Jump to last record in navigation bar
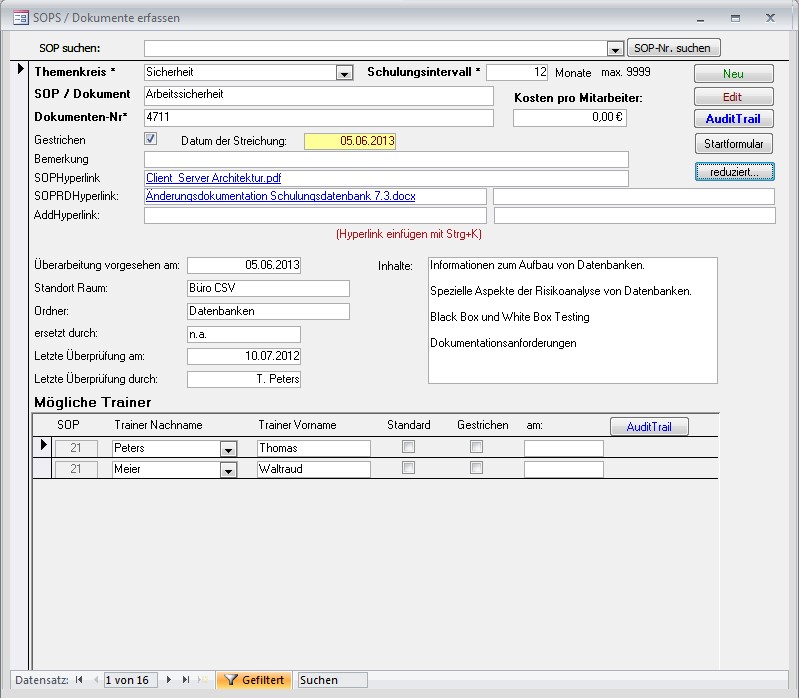This screenshot has width=799, height=698. point(186,680)
